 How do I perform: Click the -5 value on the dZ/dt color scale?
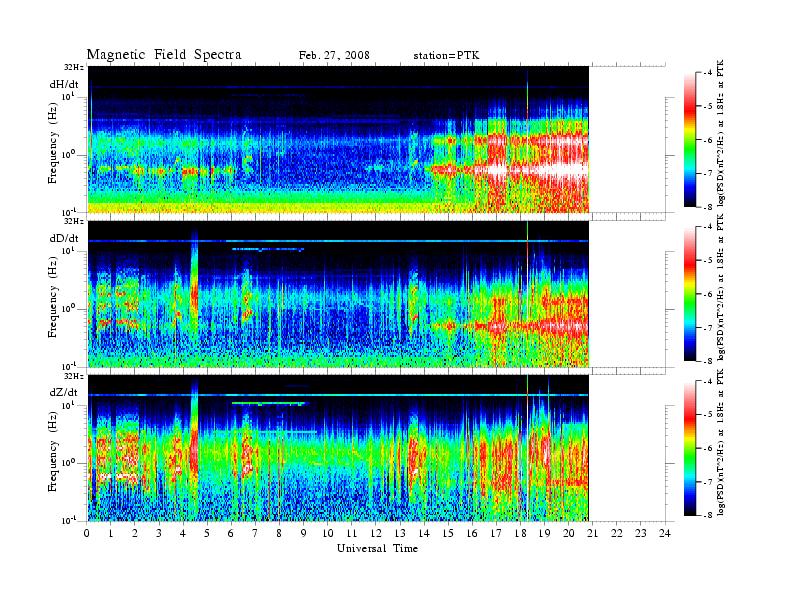pyautogui.click(x=708, y=415)
